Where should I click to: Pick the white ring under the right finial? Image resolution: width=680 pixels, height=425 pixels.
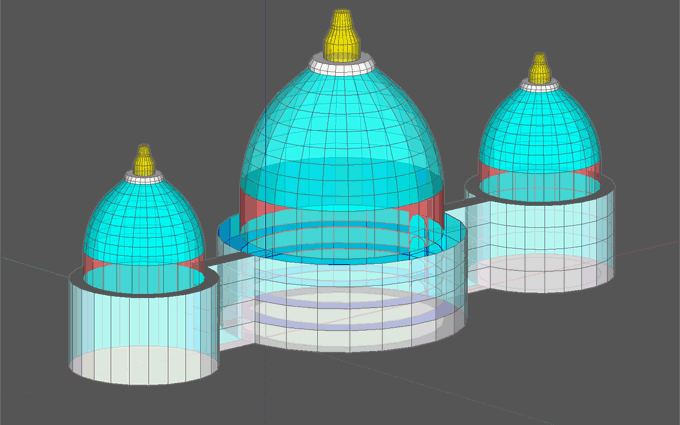[x=540, y=85]
